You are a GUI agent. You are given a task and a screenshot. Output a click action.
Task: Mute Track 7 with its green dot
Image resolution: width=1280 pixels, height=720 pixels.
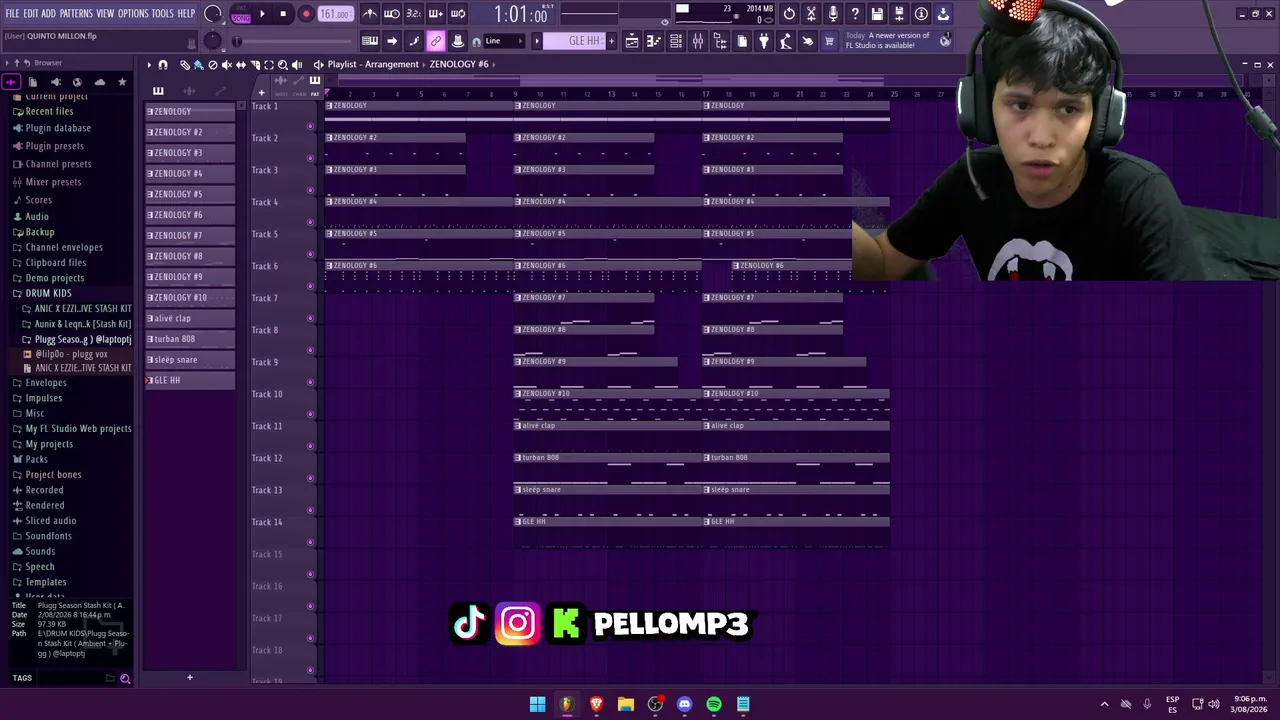click(x=310, y=319)
